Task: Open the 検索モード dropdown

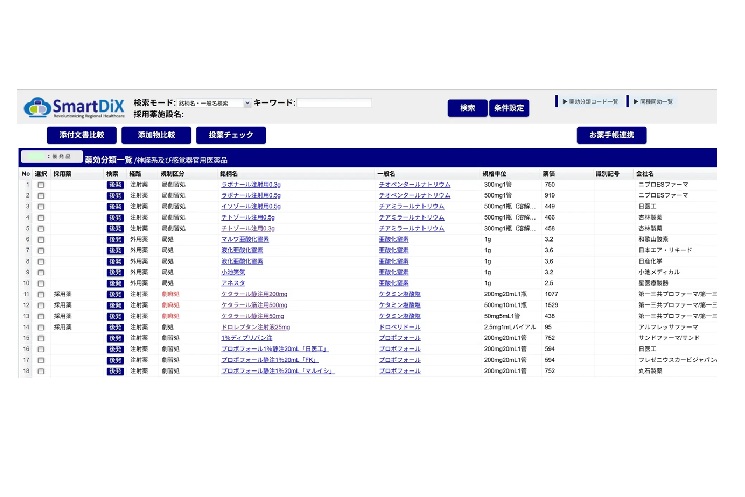Action: click(x=214, y=103)
